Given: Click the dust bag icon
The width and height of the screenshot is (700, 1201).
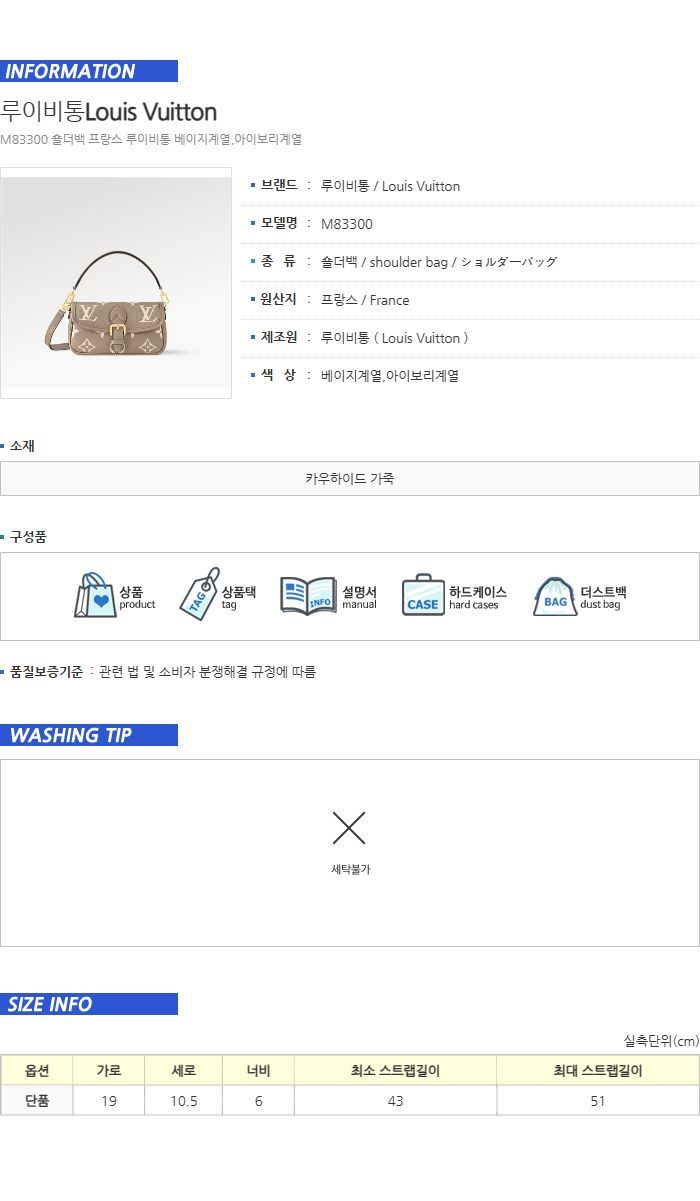Looking at the screenshot, I should [x=554, y=596].
